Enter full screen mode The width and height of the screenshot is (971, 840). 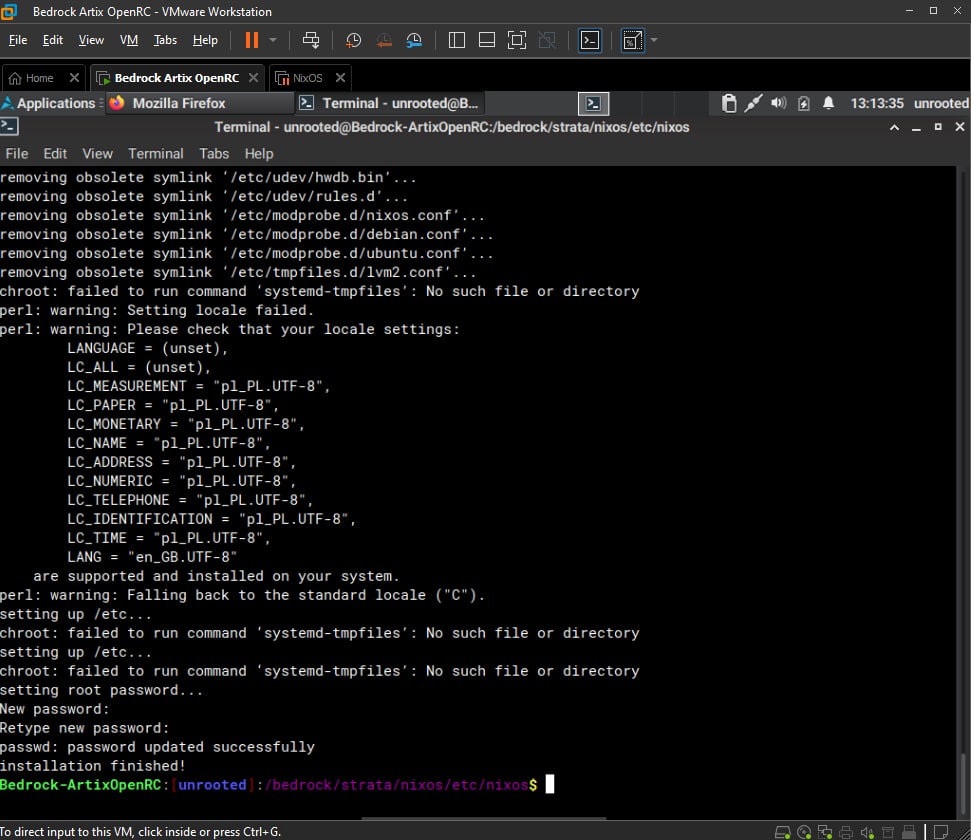coord(516,40)
